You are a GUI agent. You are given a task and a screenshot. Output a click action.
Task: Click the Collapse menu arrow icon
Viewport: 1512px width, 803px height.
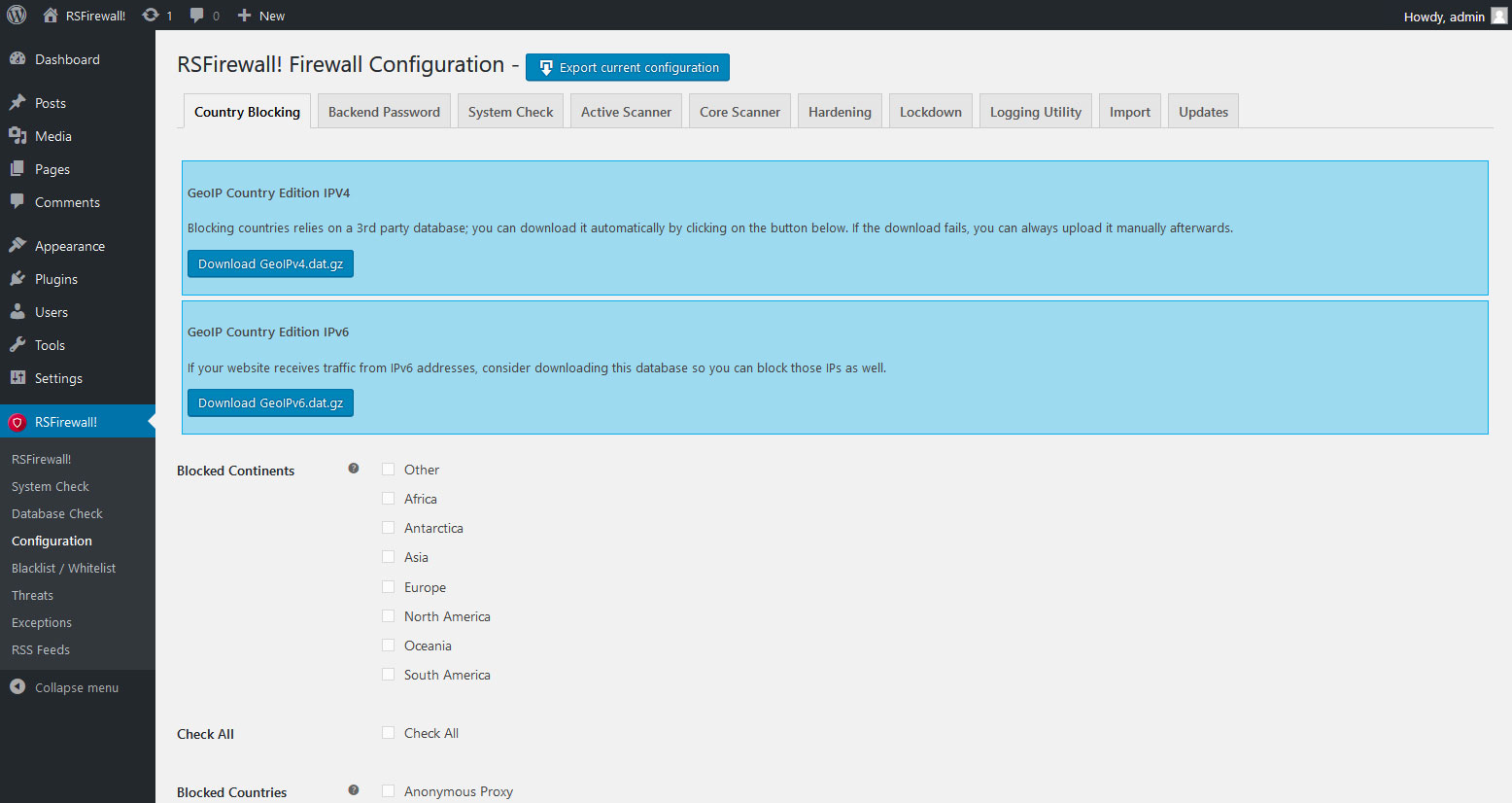pyautogui.click(x=17, y=686)
